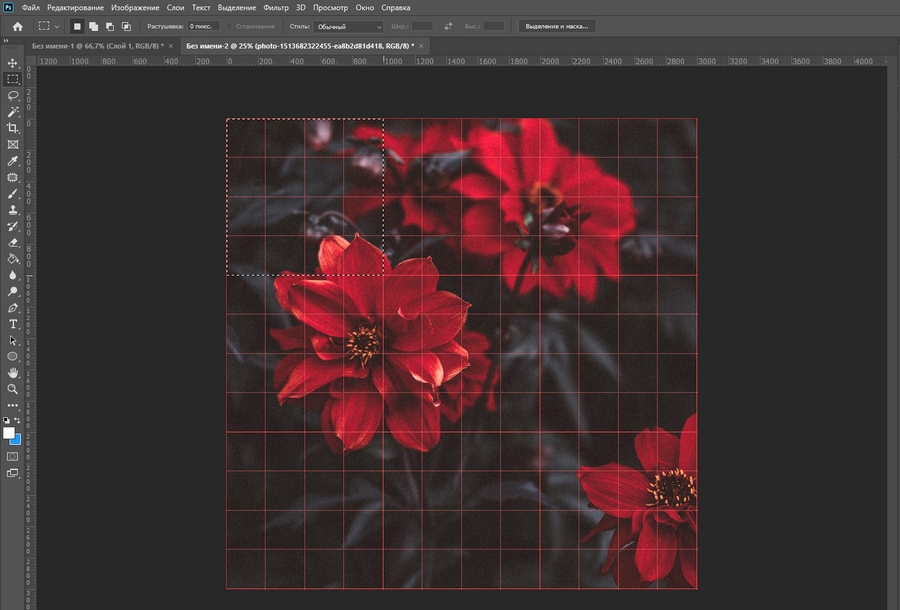The height and width of the screenshot is (610, 900).
Task: Open the Окно menu
Action: click(x=364, y=8)
